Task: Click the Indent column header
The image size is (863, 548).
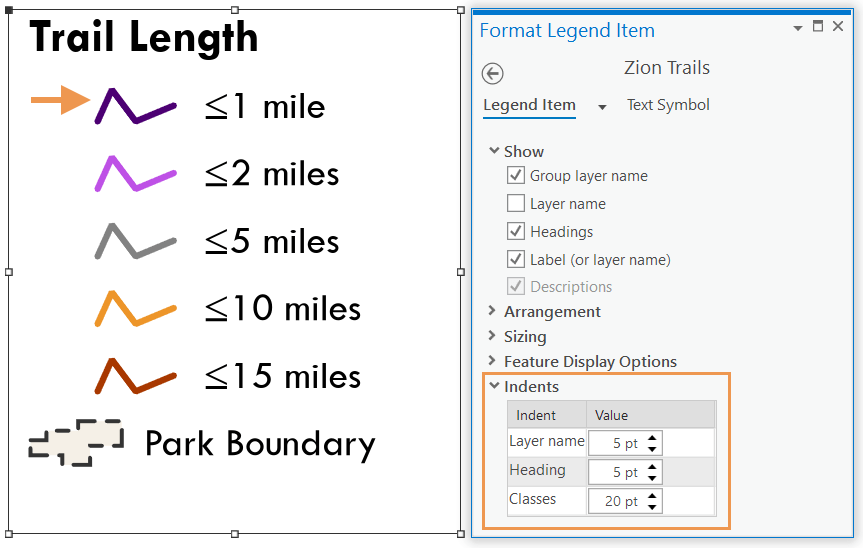Action: tap(547, 415)
